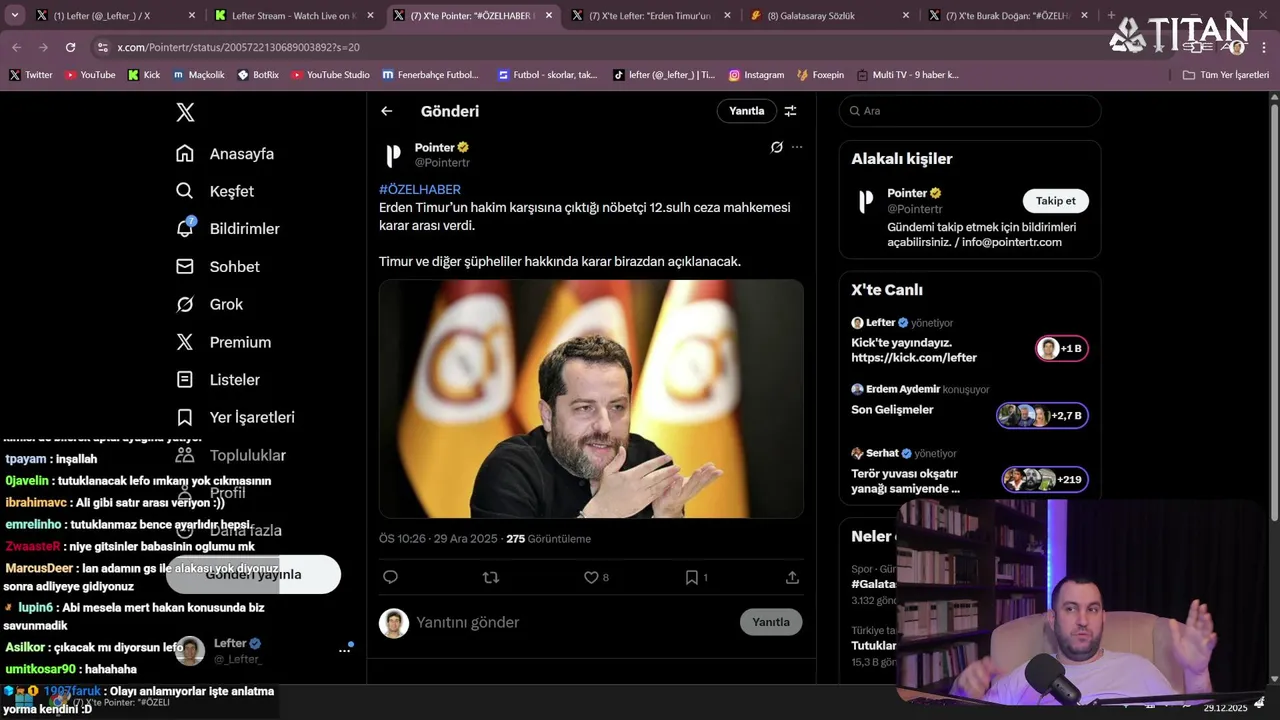Open Tüm Yer İşaretleri folder
This screenshot has height=720, width=1280.
(x=1225, y=75)
